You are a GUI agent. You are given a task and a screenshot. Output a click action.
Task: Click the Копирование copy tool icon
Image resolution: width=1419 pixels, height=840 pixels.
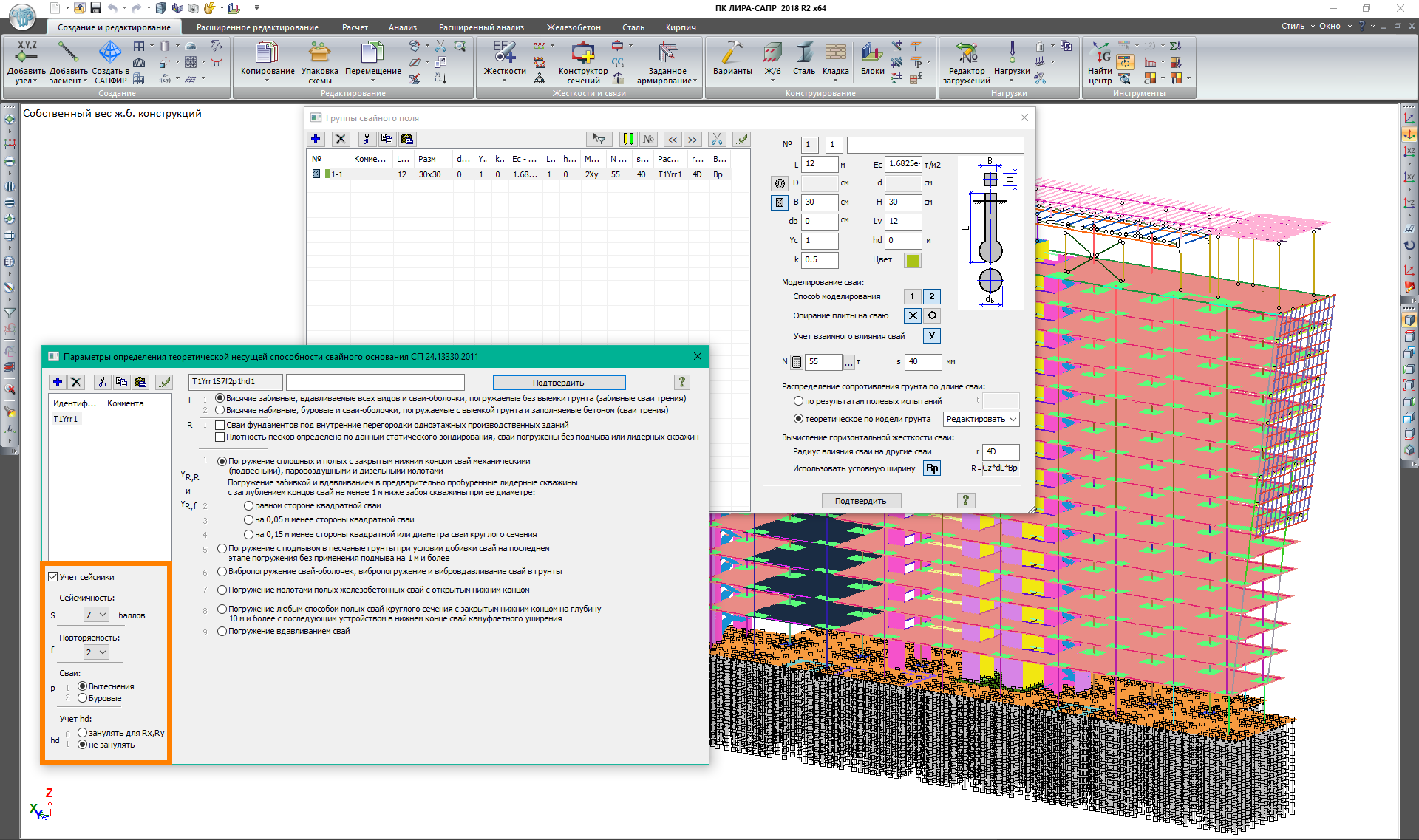(x=267, y=53)
